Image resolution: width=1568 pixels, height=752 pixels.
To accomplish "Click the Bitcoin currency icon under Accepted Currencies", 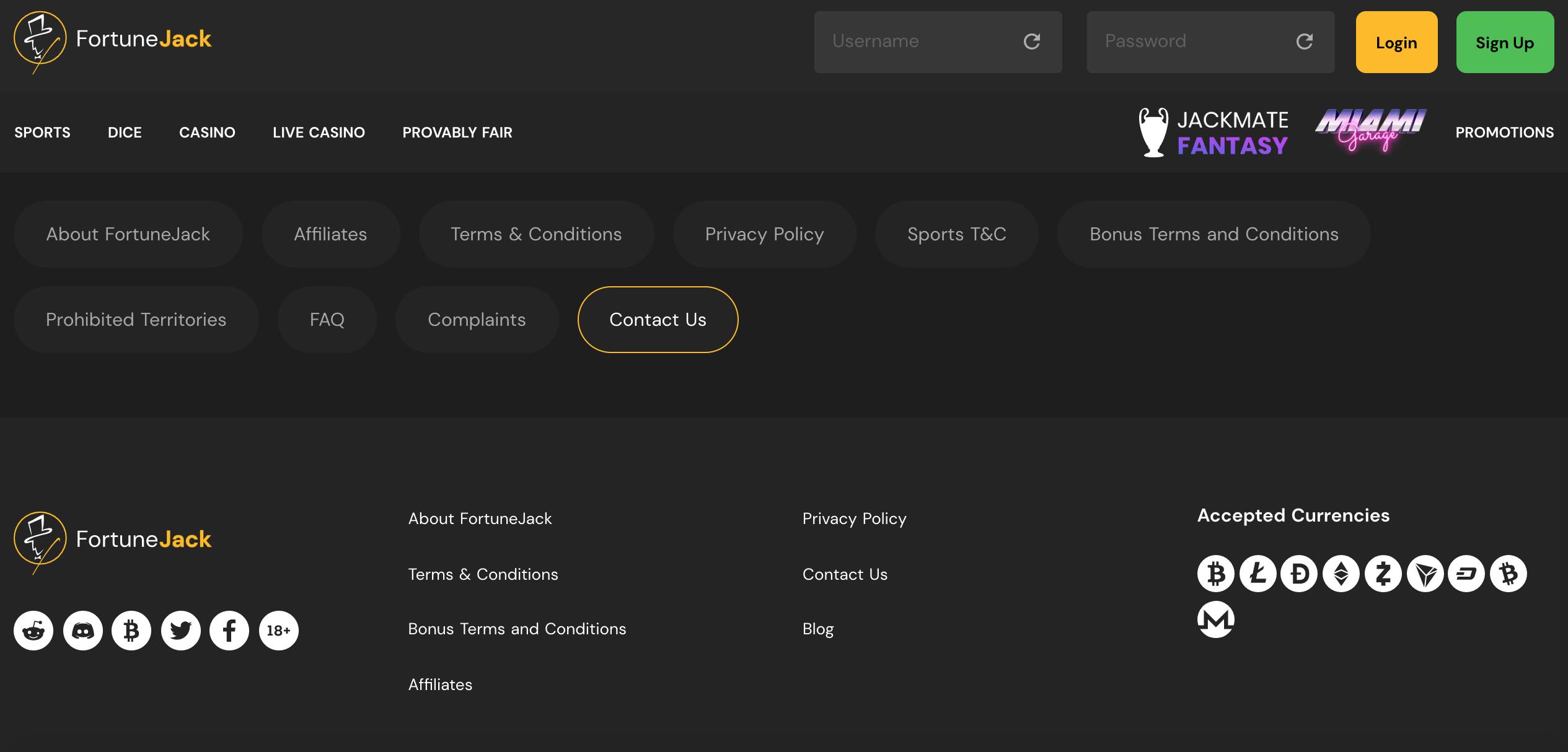I will 1216,574.
